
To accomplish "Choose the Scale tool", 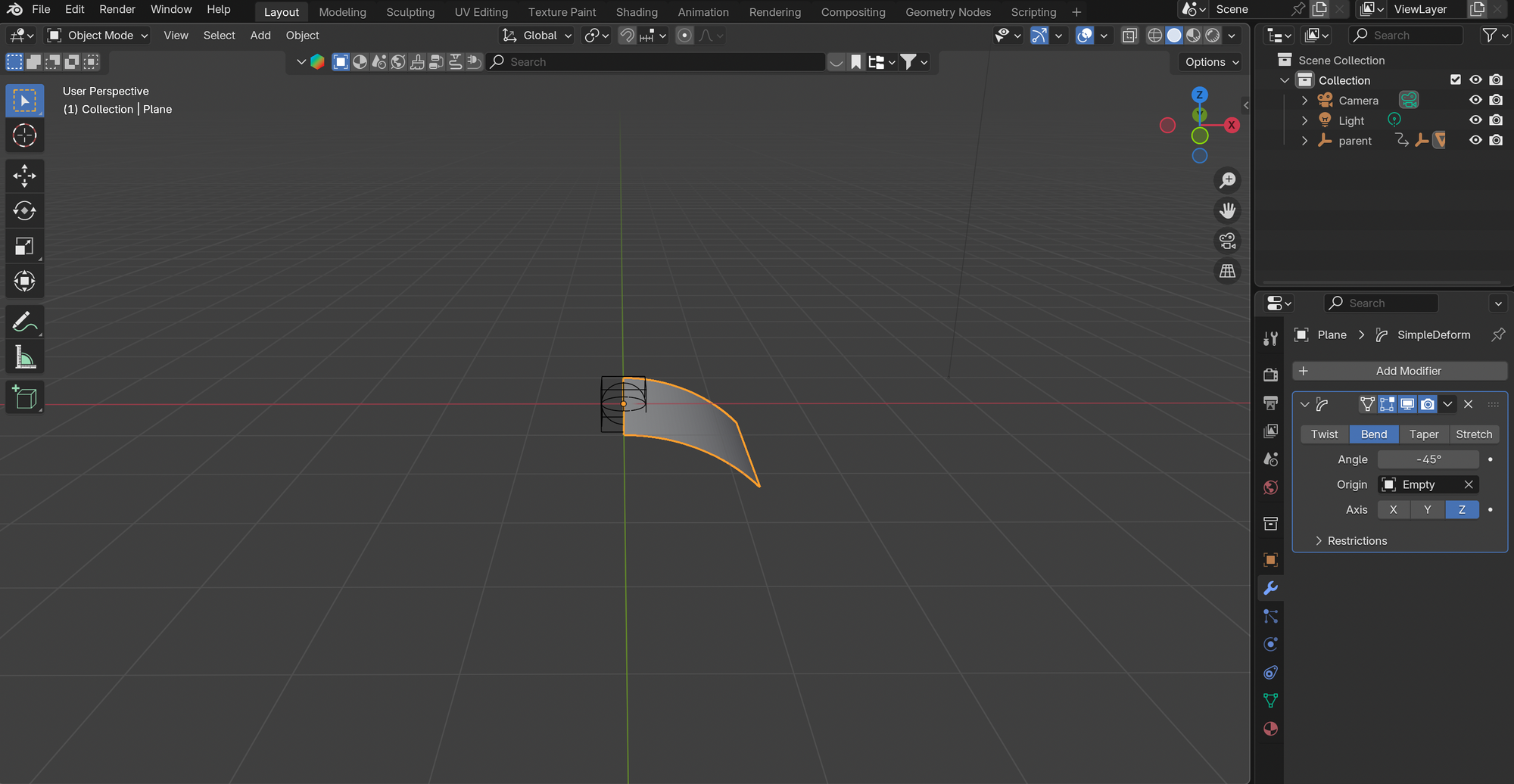I will 24,246.
